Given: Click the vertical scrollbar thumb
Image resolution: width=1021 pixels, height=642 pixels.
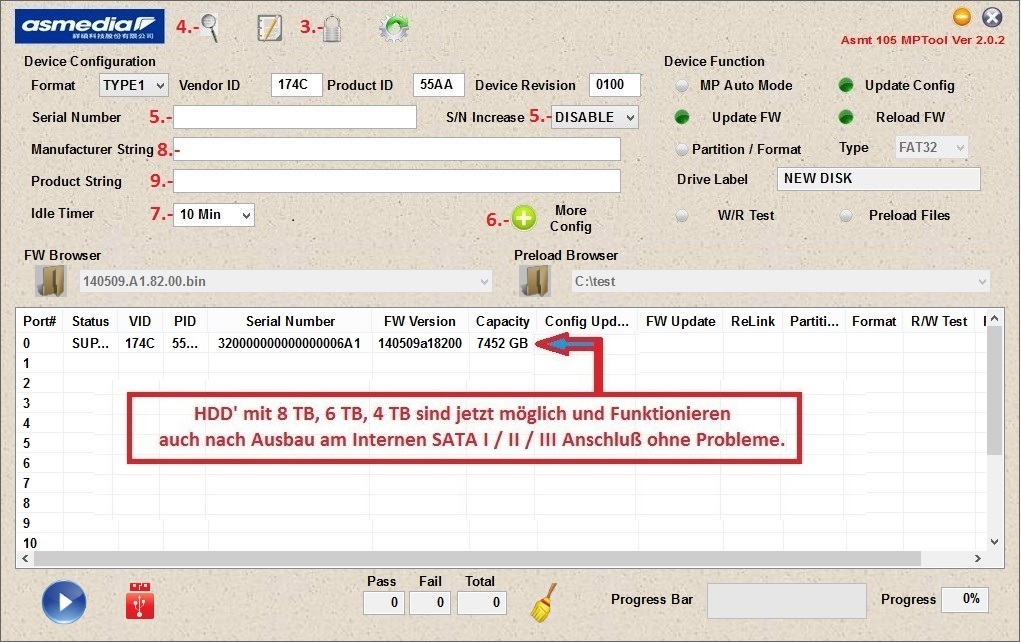Looking at the screenshot, I should [994, 389].
